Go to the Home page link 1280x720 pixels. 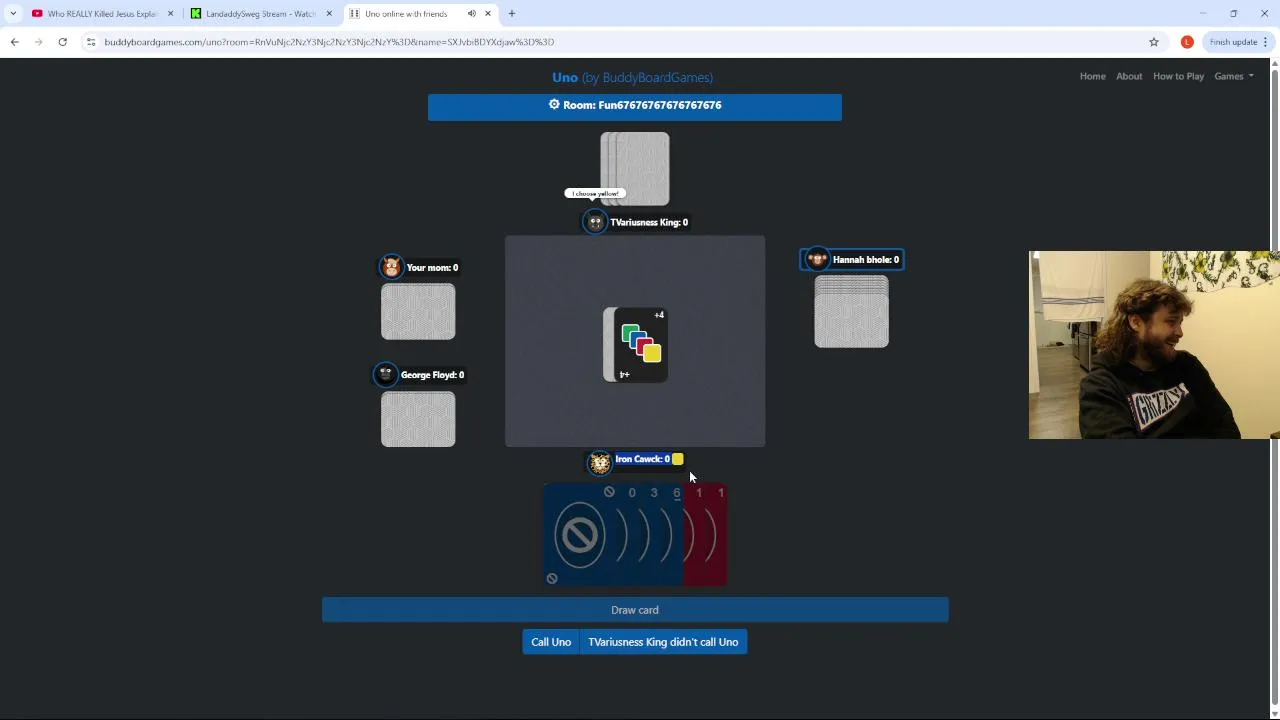pyautogui.click(x=1092, y=76)
